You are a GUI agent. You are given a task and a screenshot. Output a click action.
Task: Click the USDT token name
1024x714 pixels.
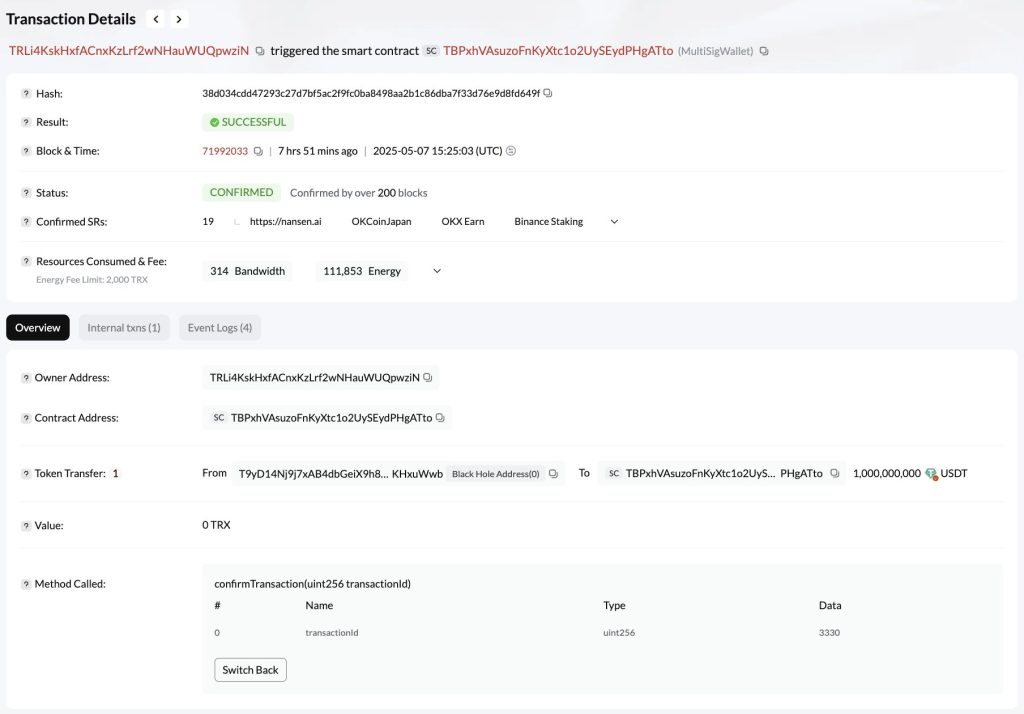point(954,474)
